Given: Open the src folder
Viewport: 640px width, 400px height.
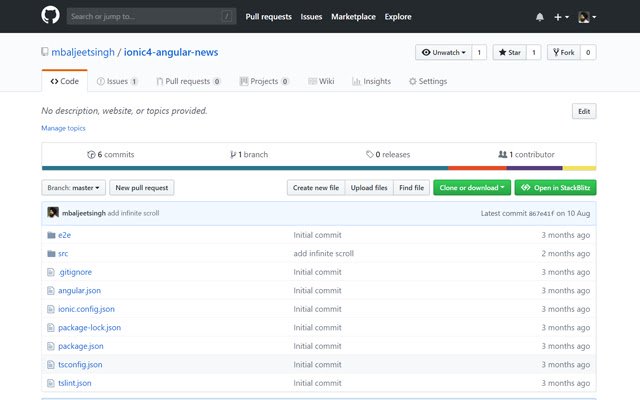Looking at the screenshot, I should tap(63, 253).
